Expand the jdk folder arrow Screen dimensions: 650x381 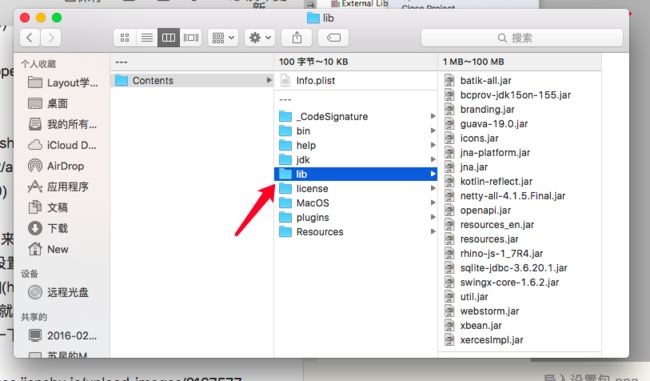[x=433, y=159]
